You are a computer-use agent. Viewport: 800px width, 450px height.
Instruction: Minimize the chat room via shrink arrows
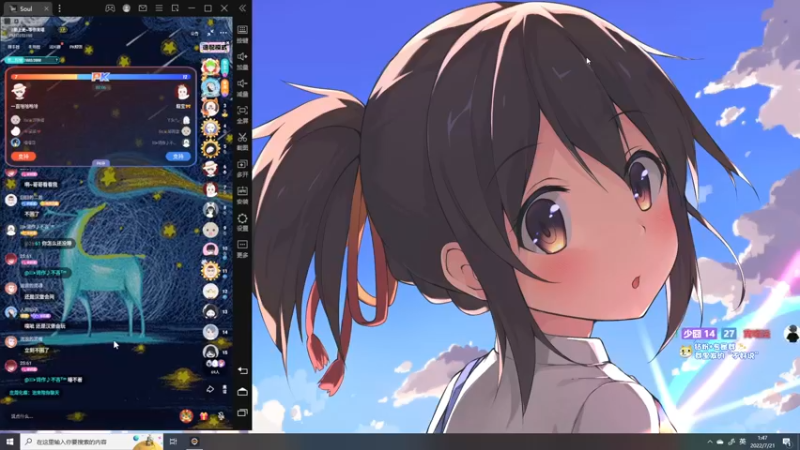point(210,33)
